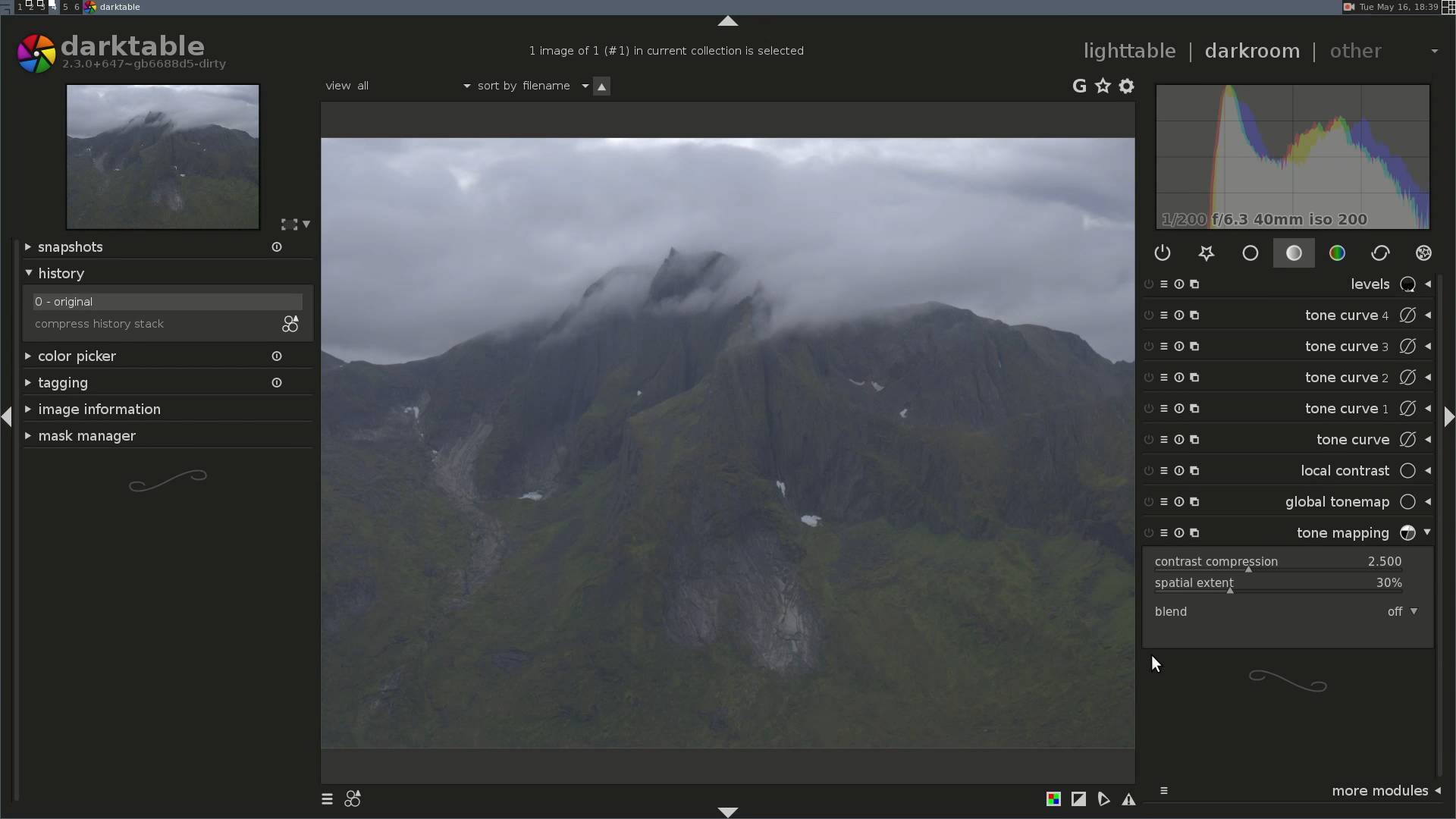1456x819 pixels.
Task: Turn on the tone mapping module
Action: point(1149,533)
